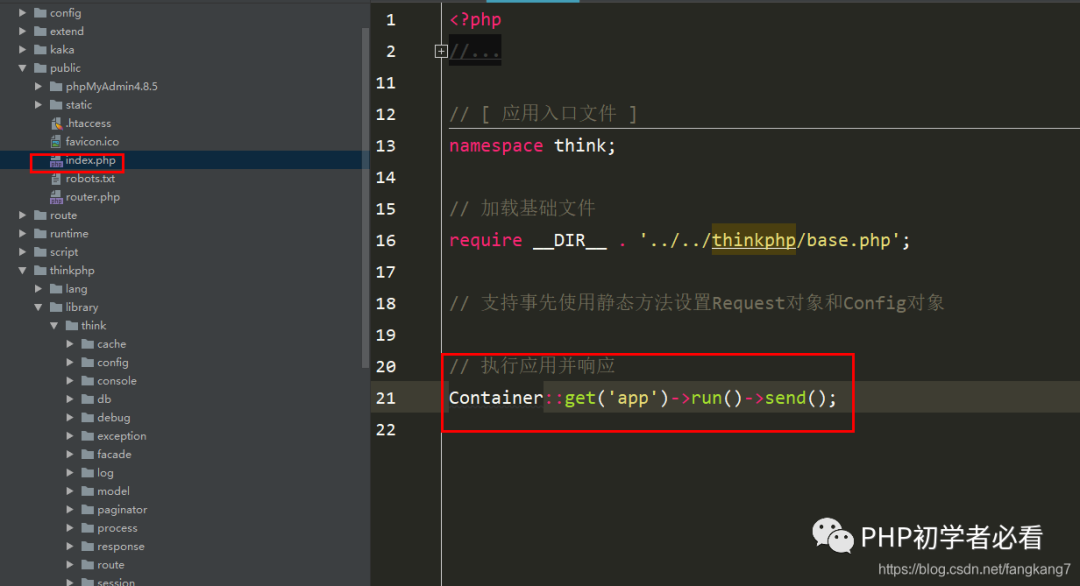This screenshot has width=1080, height=586.
Task: Click line number 16 in the gutter
Action: tap(386, 240)
